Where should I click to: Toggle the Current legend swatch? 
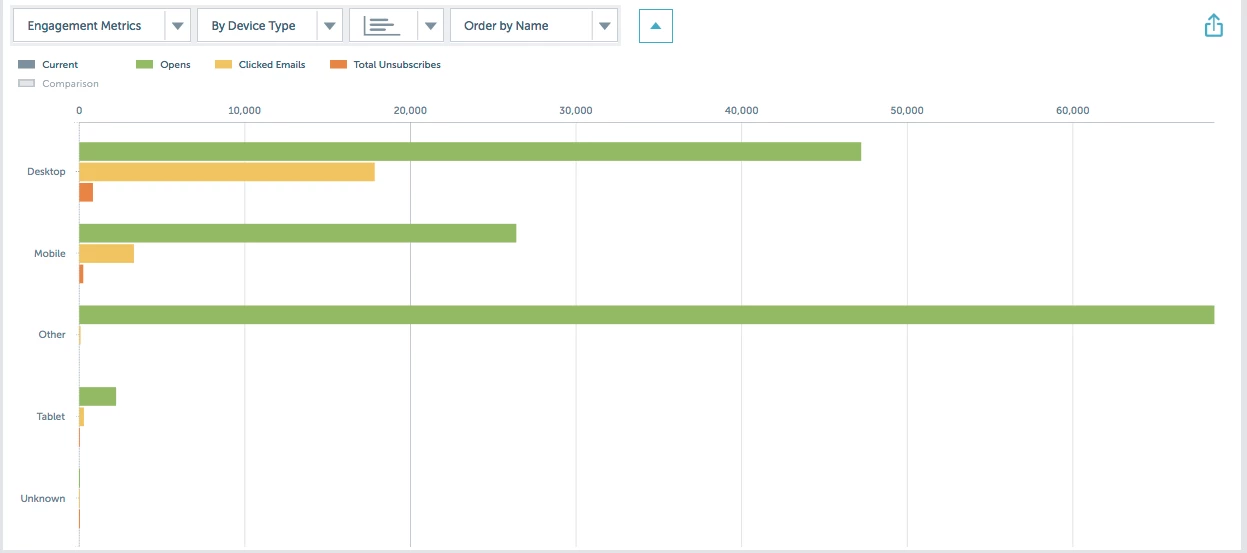(x=27, y=65)
